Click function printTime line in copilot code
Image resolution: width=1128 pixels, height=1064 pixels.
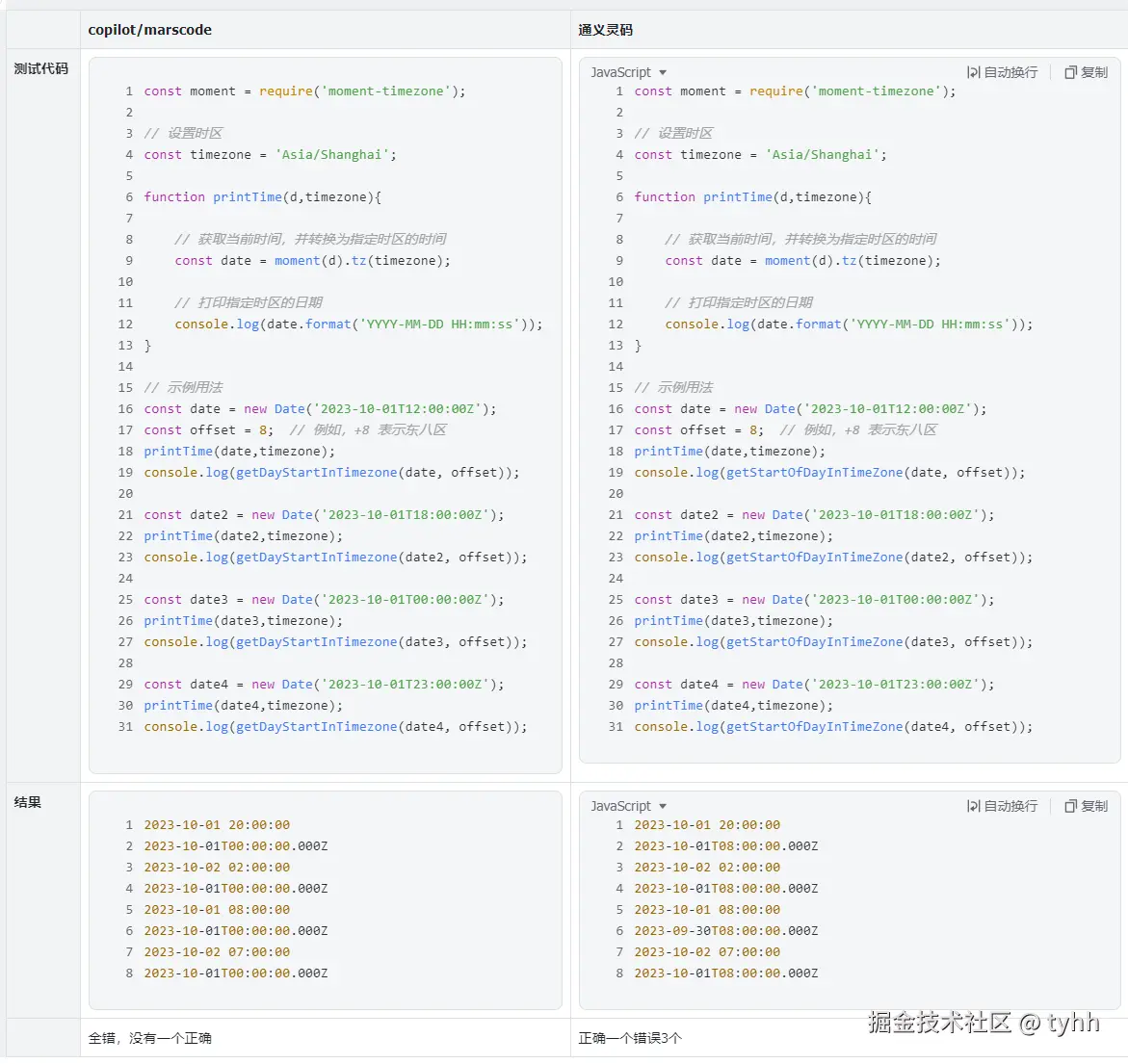[x=263, y=197]
